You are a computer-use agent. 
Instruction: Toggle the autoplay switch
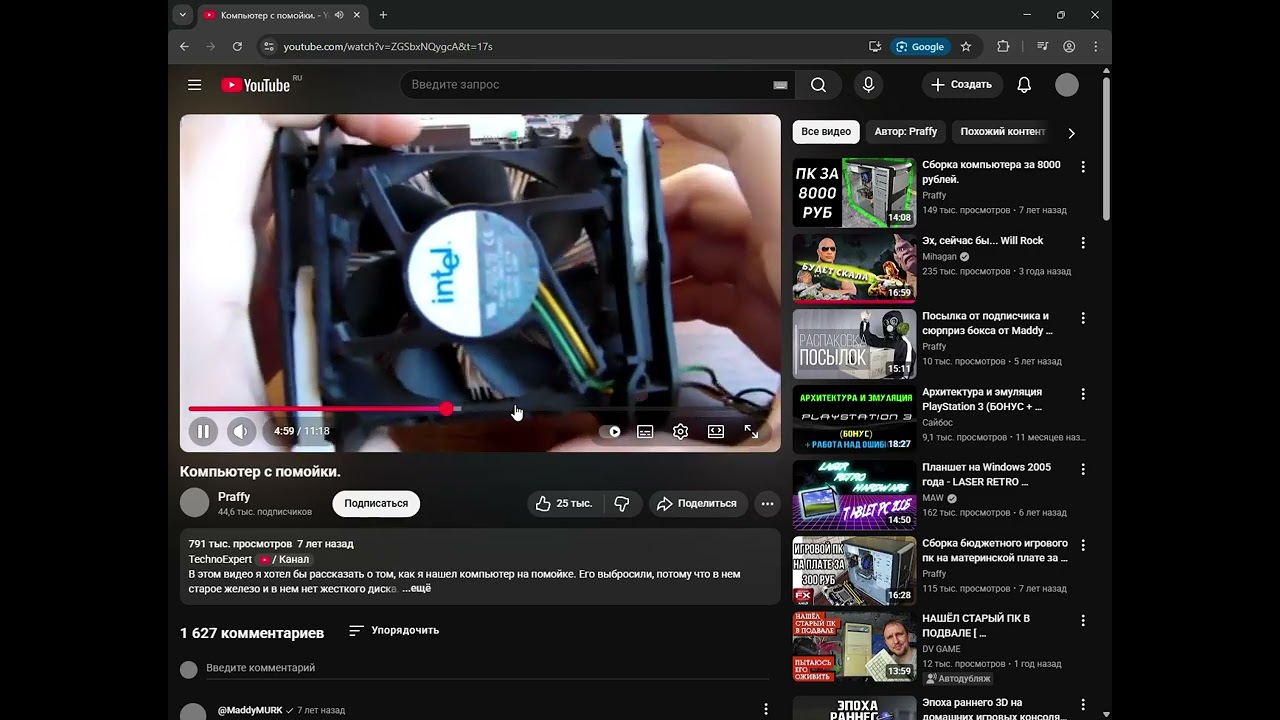[x=610, y=431]
